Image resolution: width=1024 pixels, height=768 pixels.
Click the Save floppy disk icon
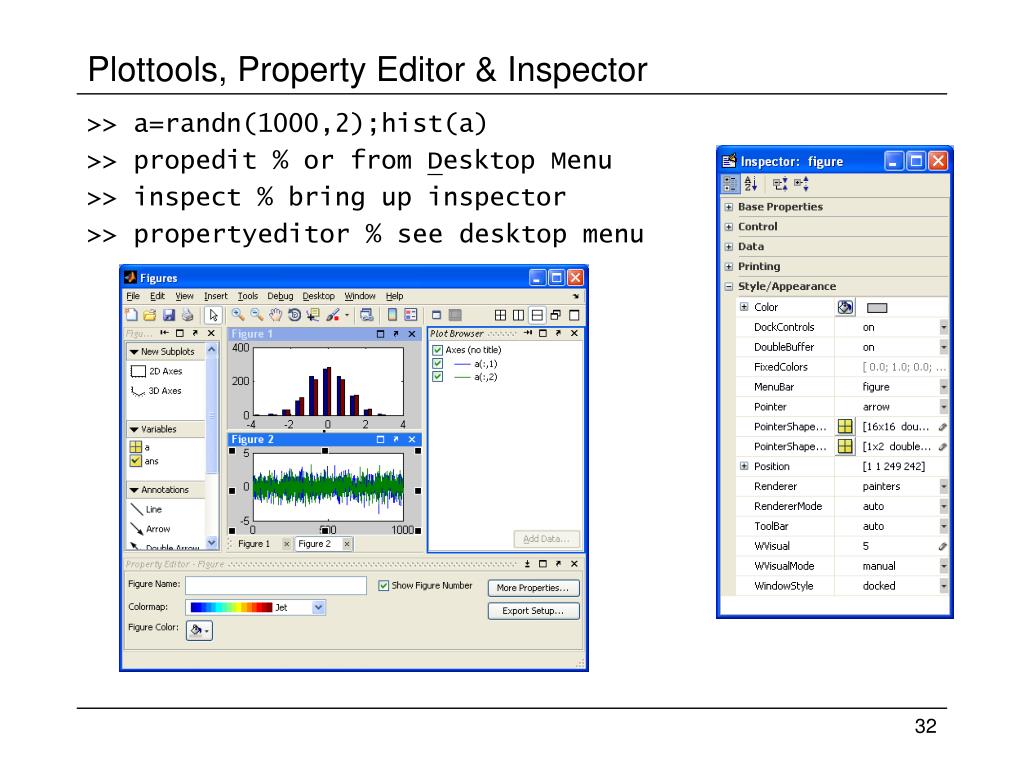[x=168, y=315]
